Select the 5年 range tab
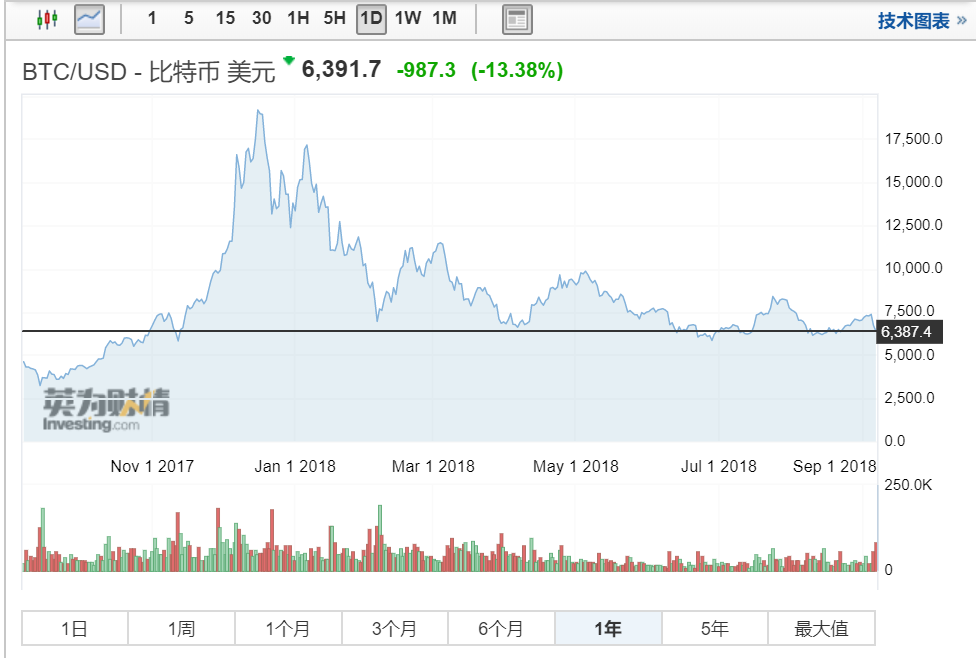 715,629
